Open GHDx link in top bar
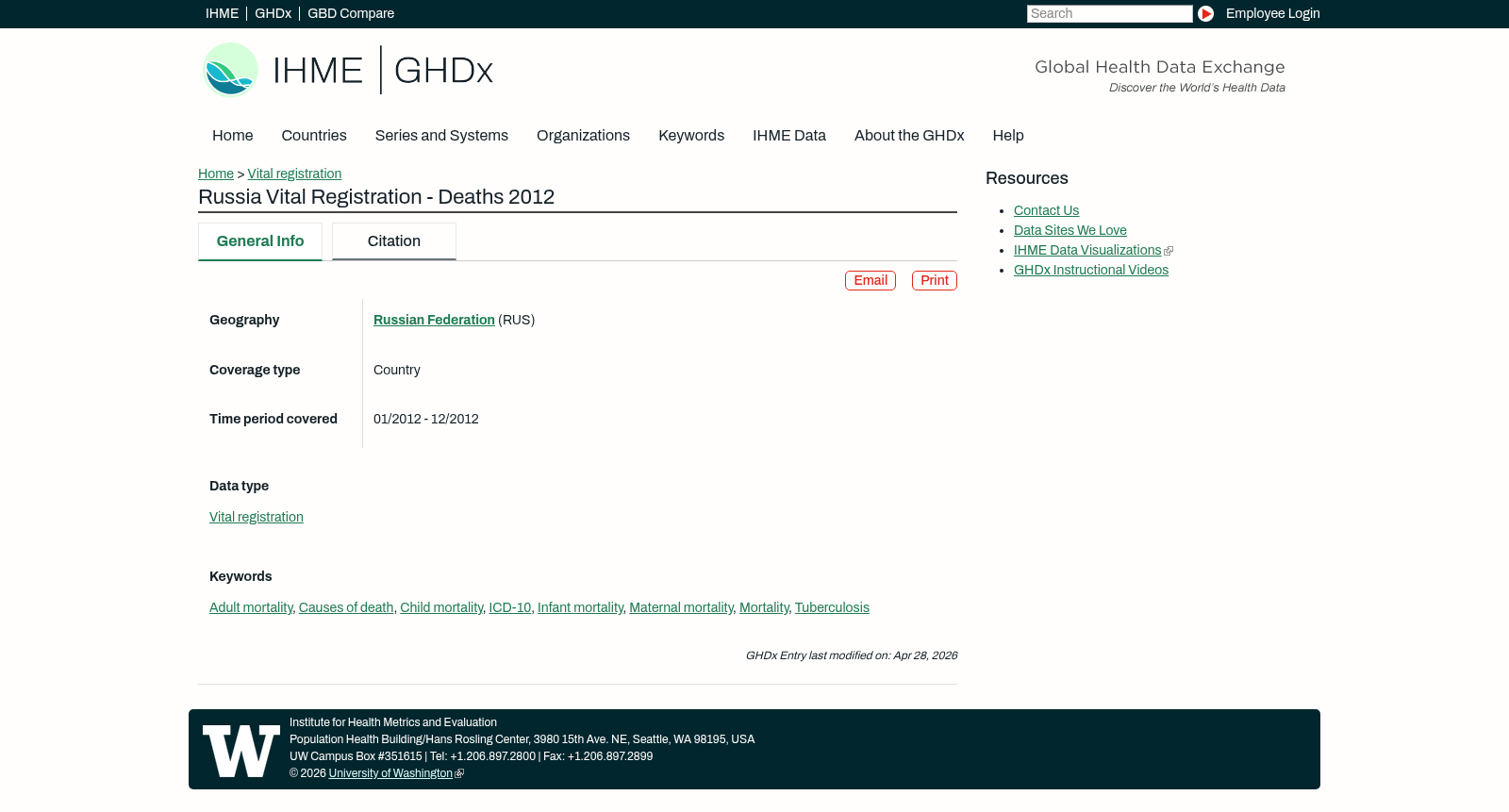1509x812 pixels. pyautogui.click(x=273, y=13)
